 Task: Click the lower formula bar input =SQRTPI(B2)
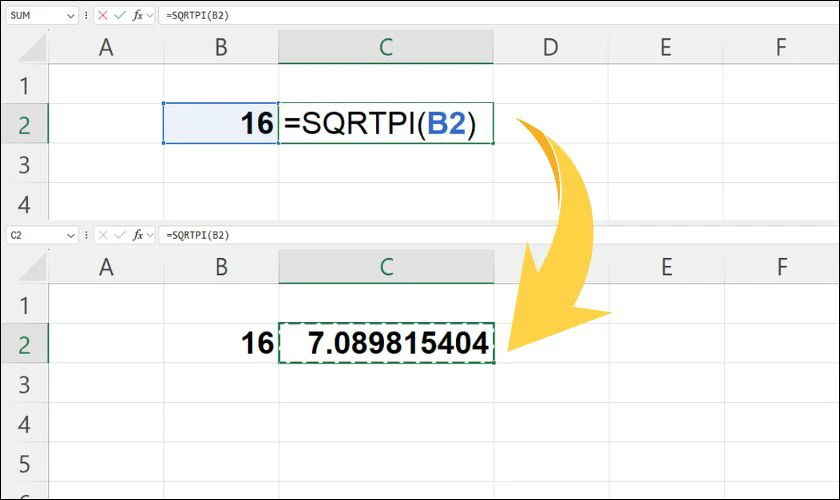(498, 235)
